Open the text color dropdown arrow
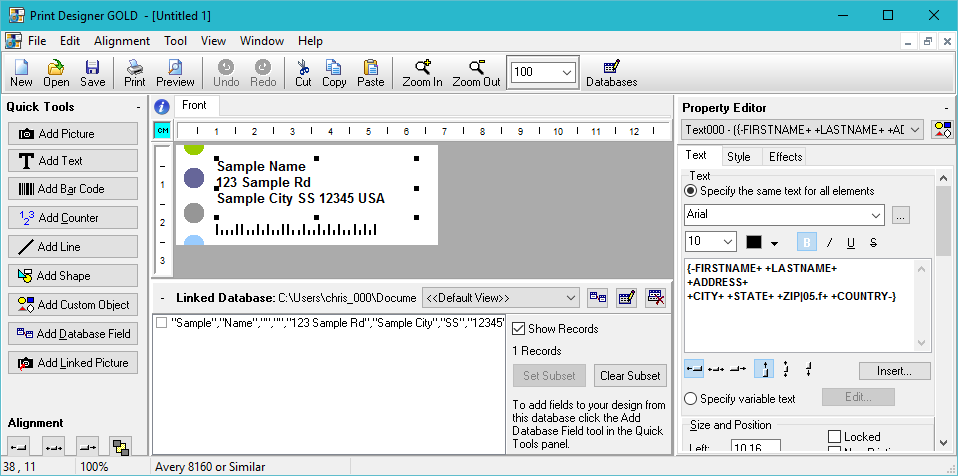 774,243
